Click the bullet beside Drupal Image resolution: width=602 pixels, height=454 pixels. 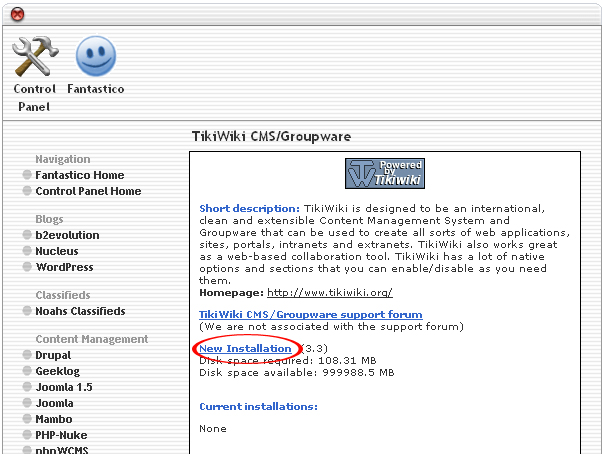(x=27, y=355)
